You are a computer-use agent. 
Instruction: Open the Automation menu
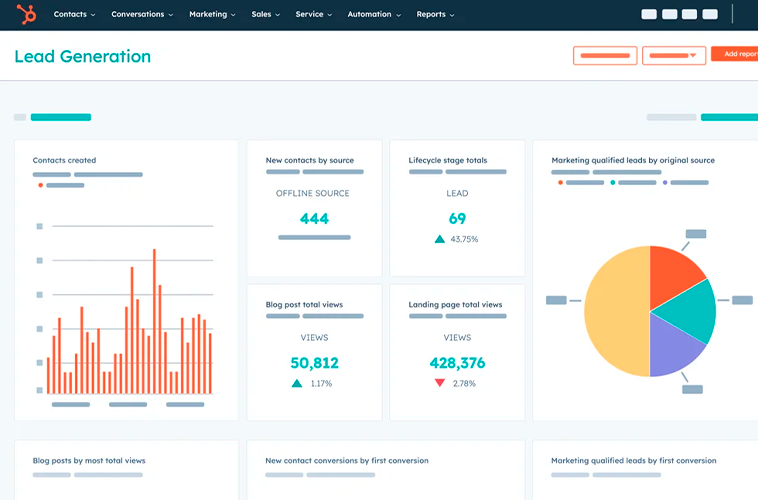tap(375, 15)
